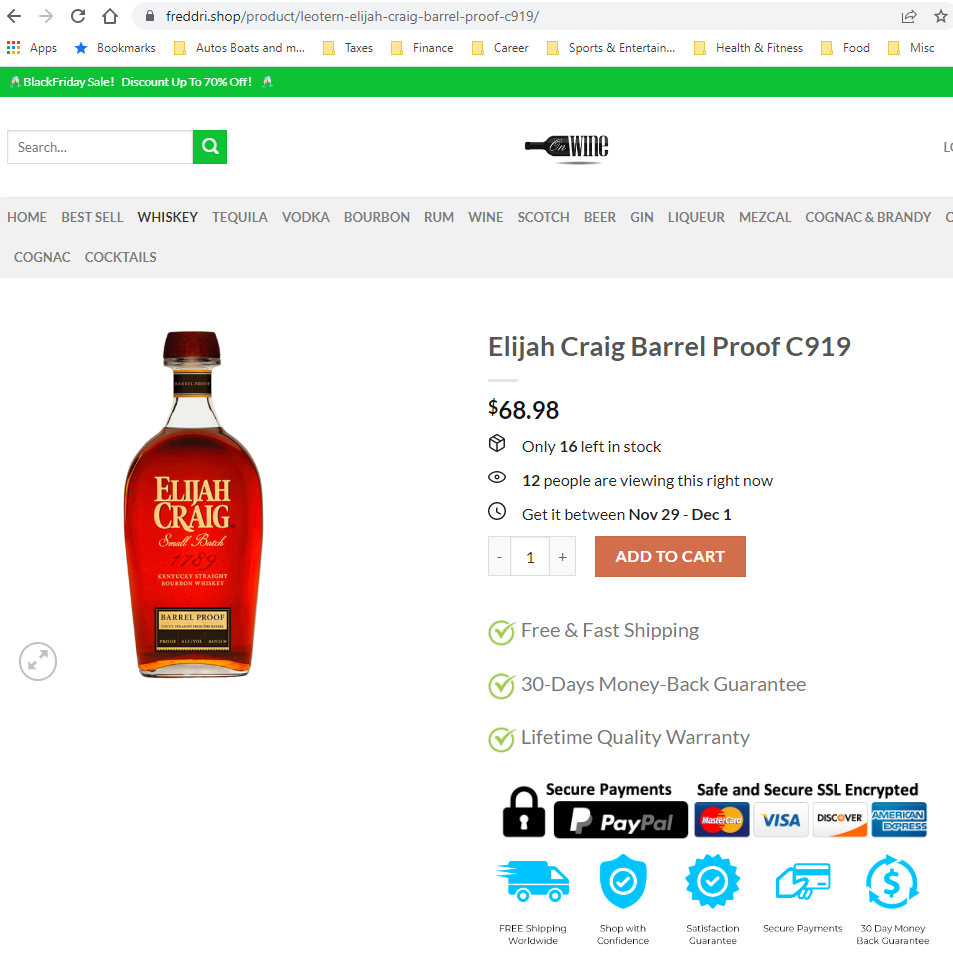Select the WHISKEY menu item
This screenshot has height=964, width=953.
click(x=168, y=217)
